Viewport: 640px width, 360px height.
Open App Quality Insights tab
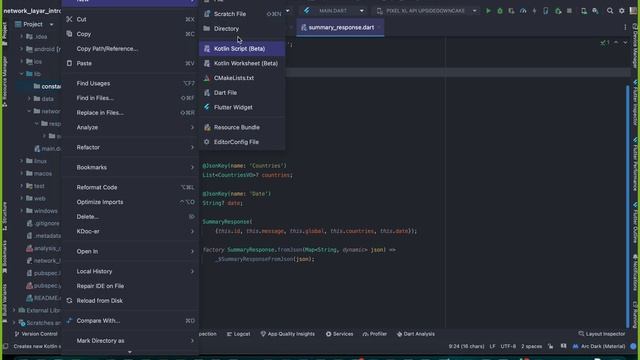tap(288, 334)
